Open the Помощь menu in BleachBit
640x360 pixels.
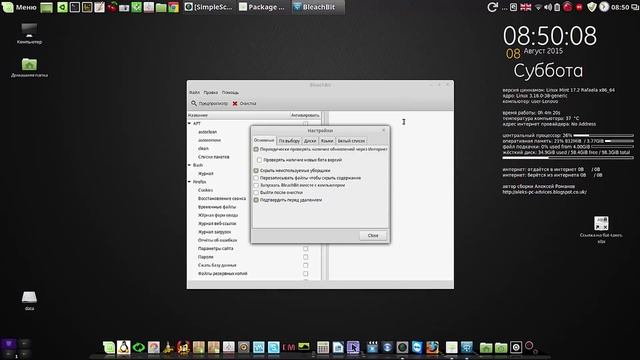pos(230,93)
